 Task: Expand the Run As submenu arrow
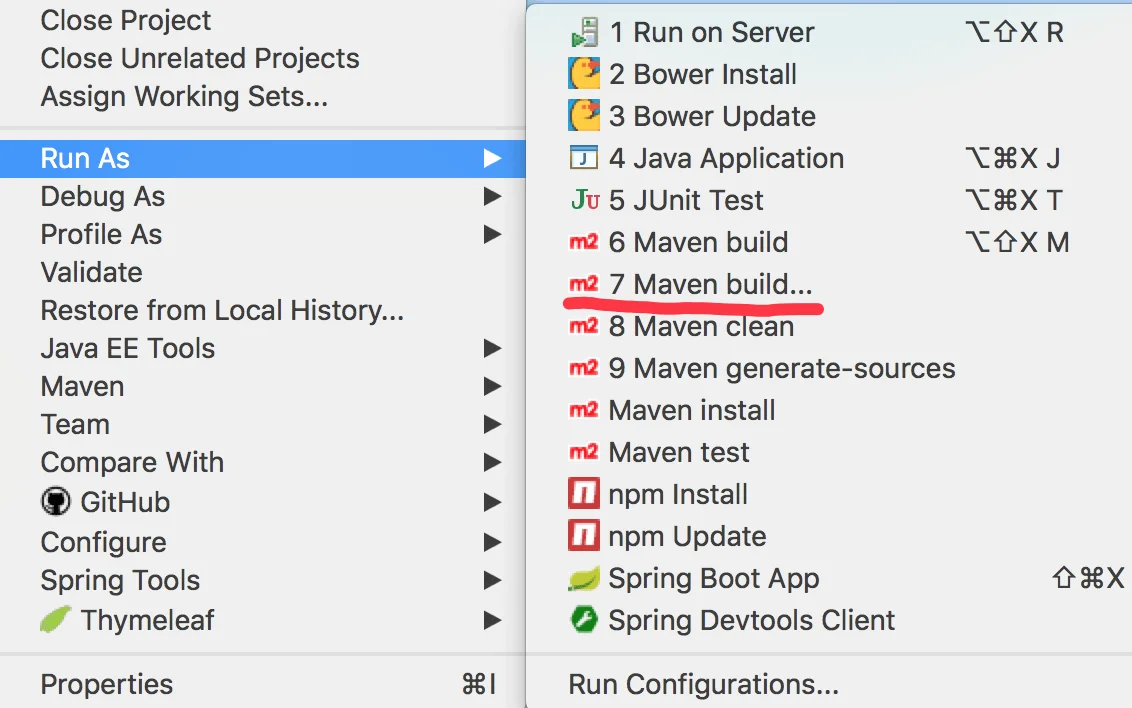[492, 158]
